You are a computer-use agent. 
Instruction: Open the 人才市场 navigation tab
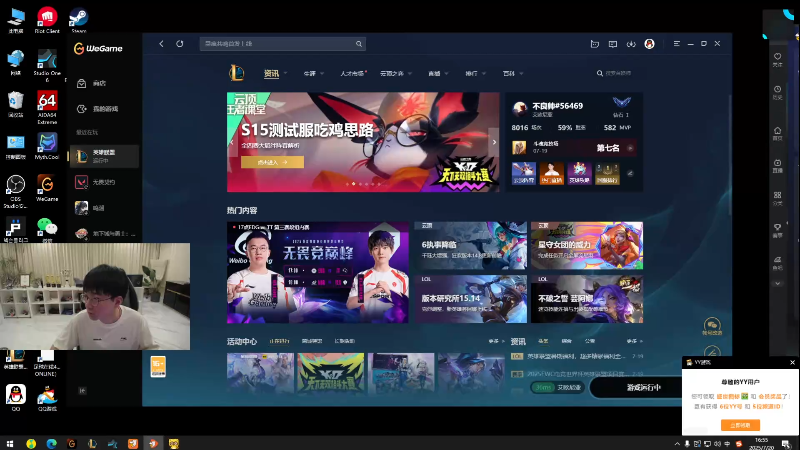point(352,73)
